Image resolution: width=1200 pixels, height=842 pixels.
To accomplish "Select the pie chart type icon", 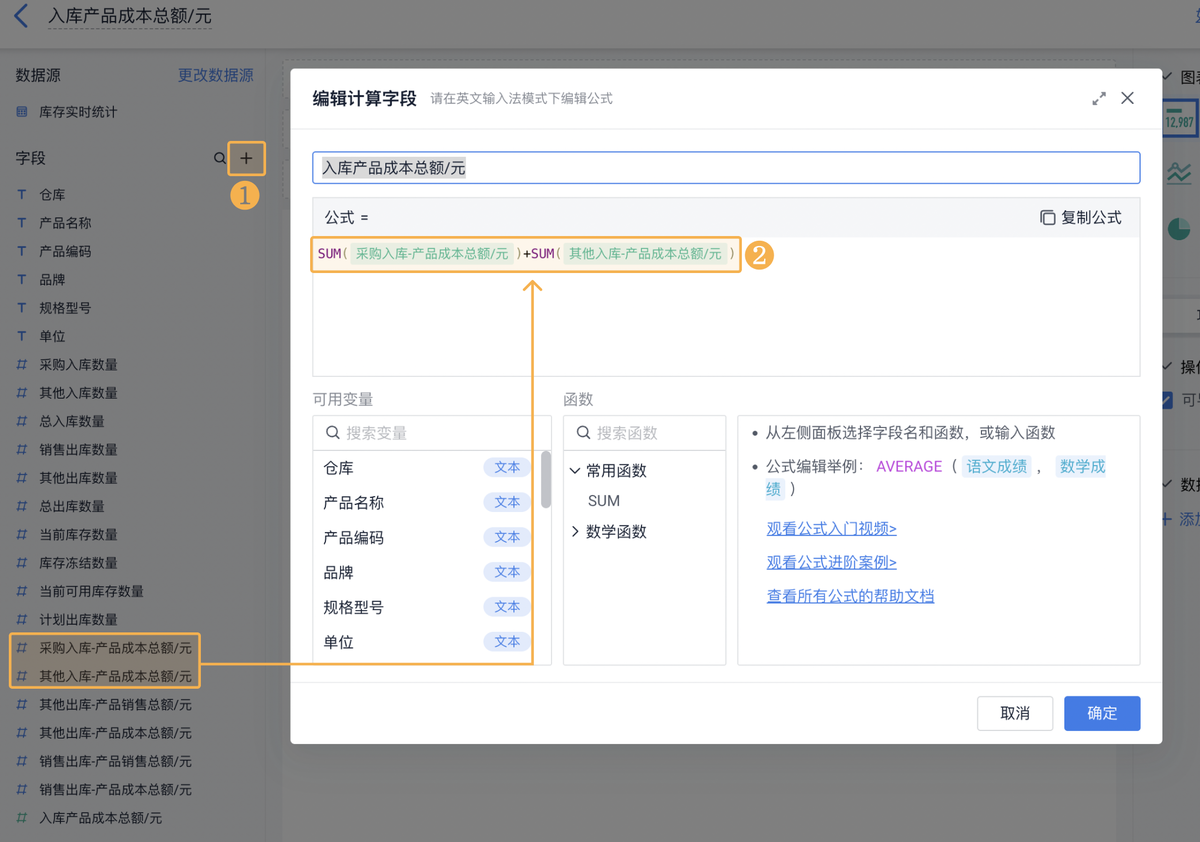I will [1180, 229].
